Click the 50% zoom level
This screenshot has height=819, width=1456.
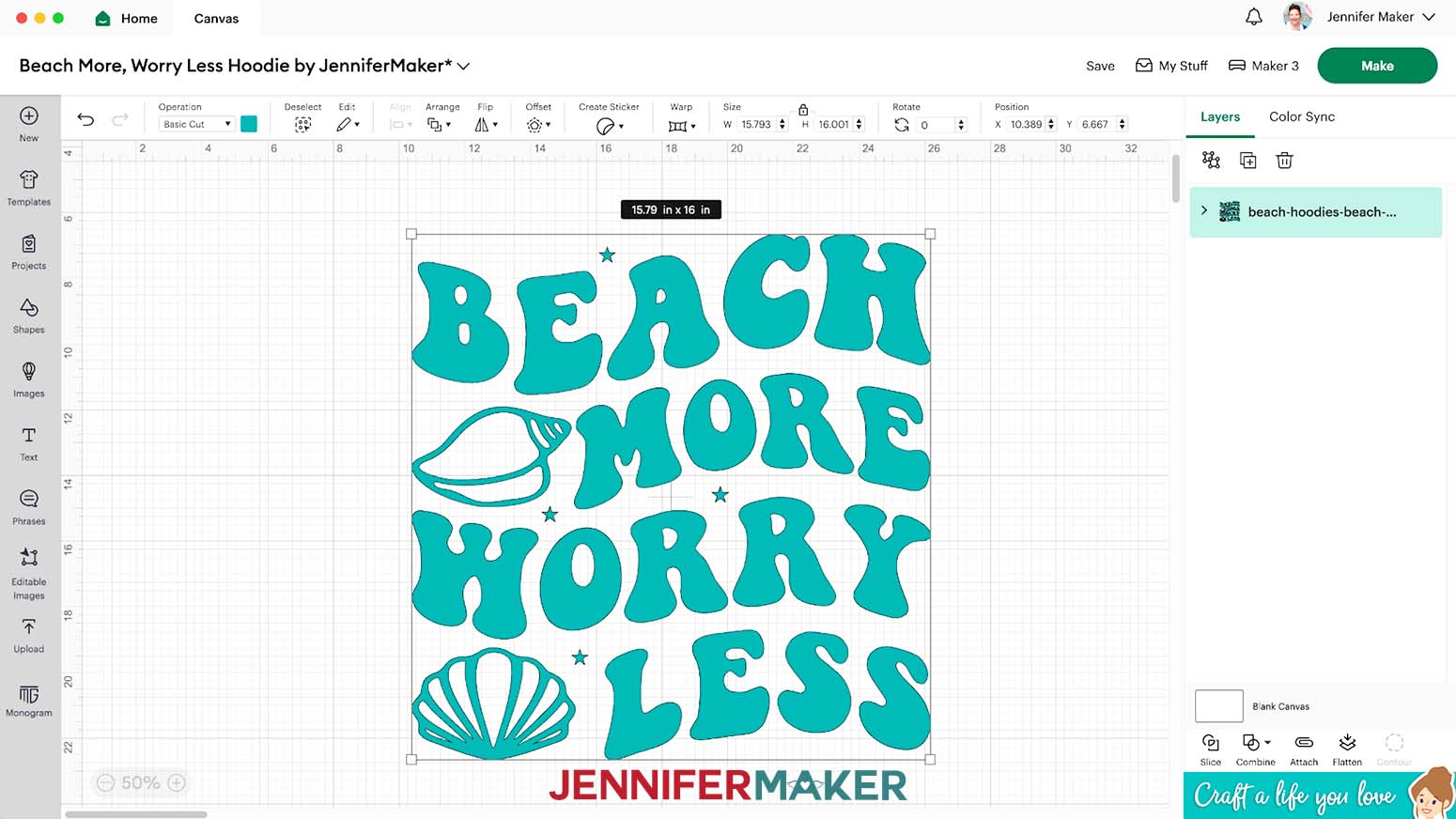(141, 782)
